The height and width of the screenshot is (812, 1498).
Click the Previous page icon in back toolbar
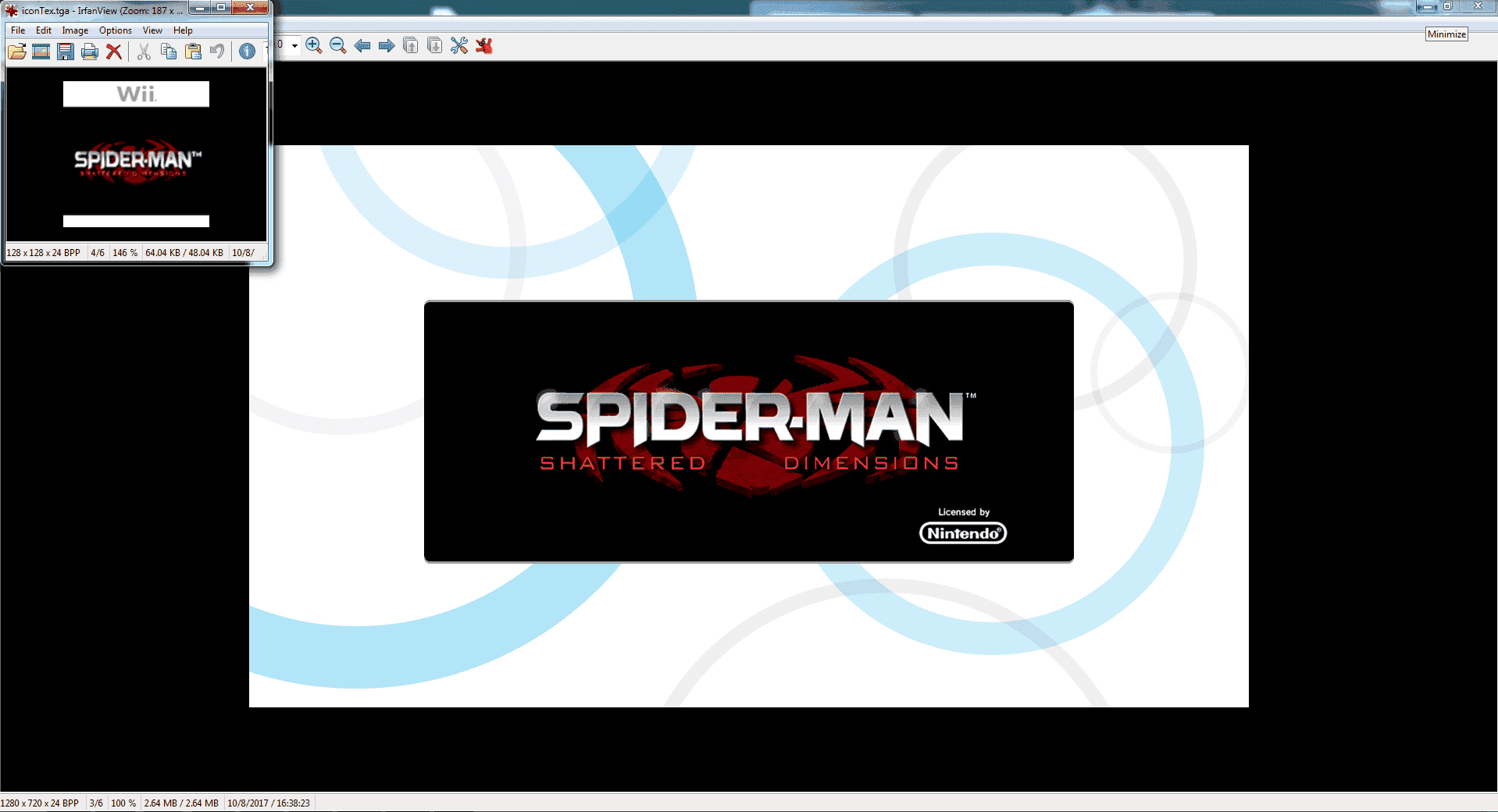(411, 45)
